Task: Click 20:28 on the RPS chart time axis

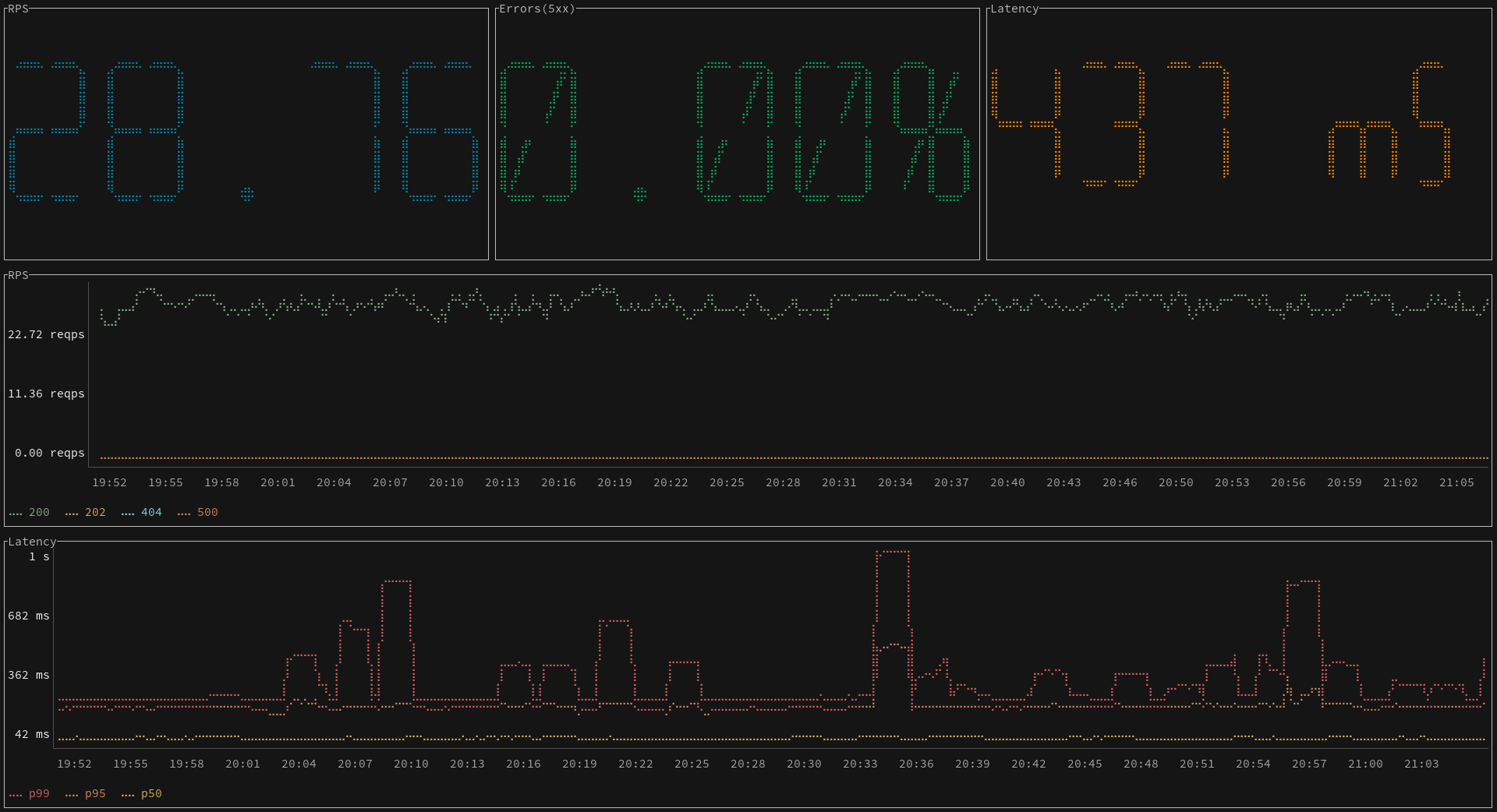Action: click(x=783, y=482)
